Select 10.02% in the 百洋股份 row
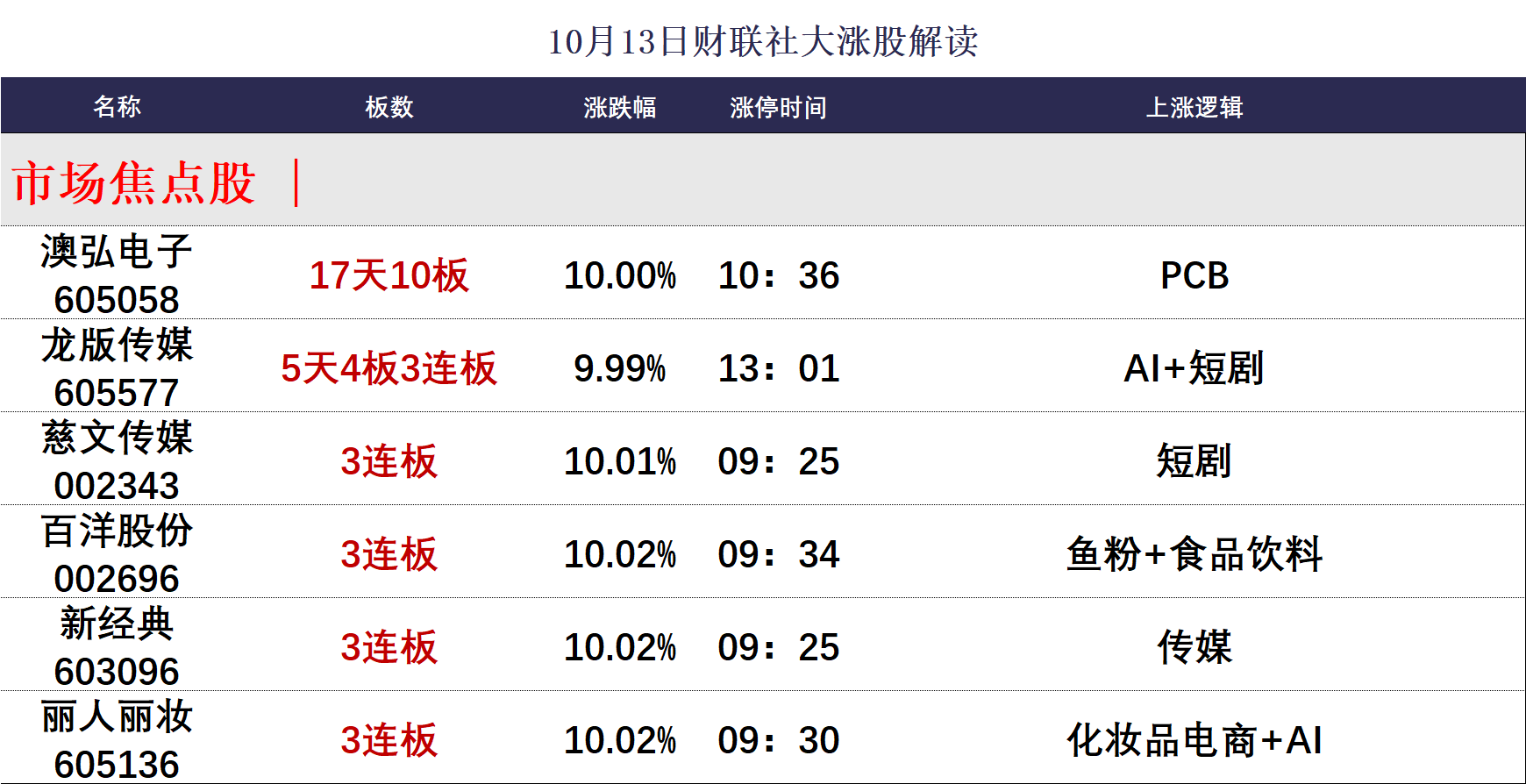 620,554
